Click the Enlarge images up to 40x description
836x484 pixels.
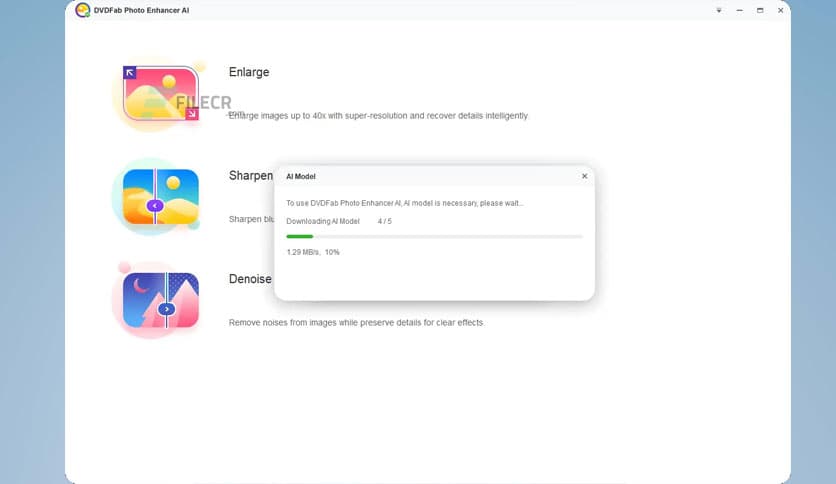click(x=378, y=116)
